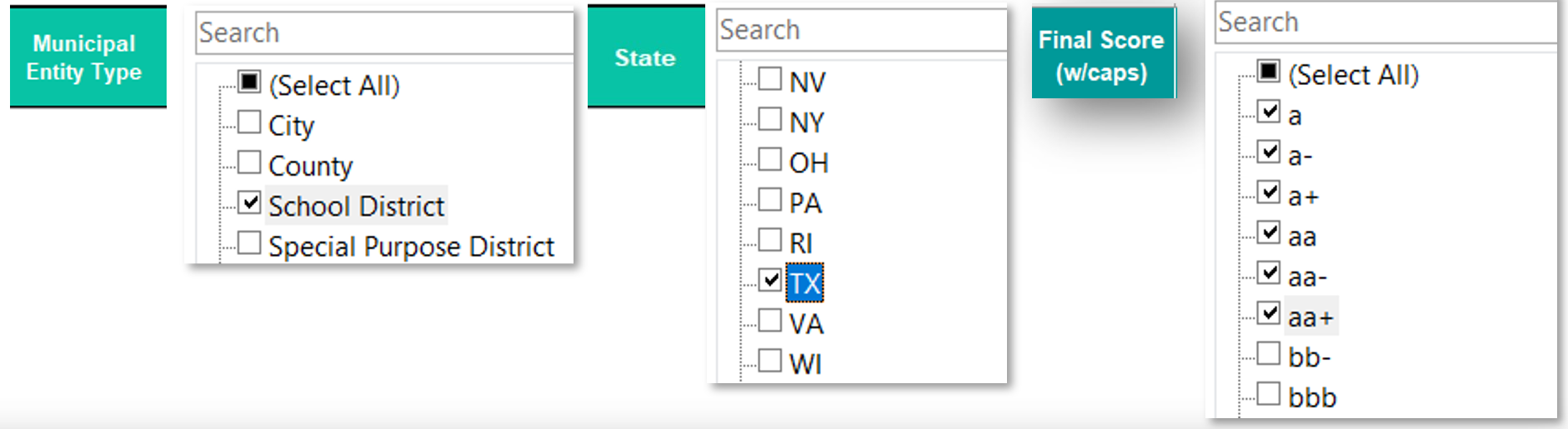
Task: Check the County checkbox
Action: tap(249, 162)
